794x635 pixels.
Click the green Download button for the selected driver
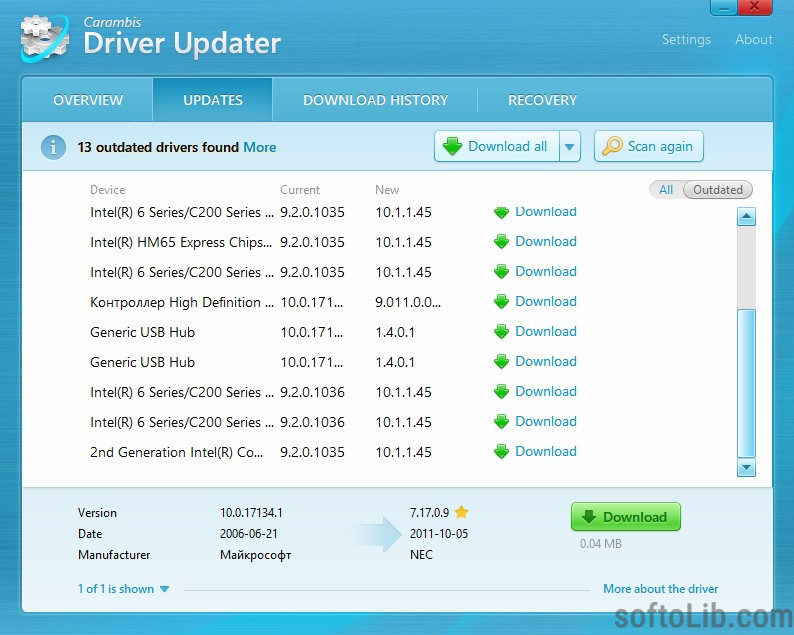(625, 517)
